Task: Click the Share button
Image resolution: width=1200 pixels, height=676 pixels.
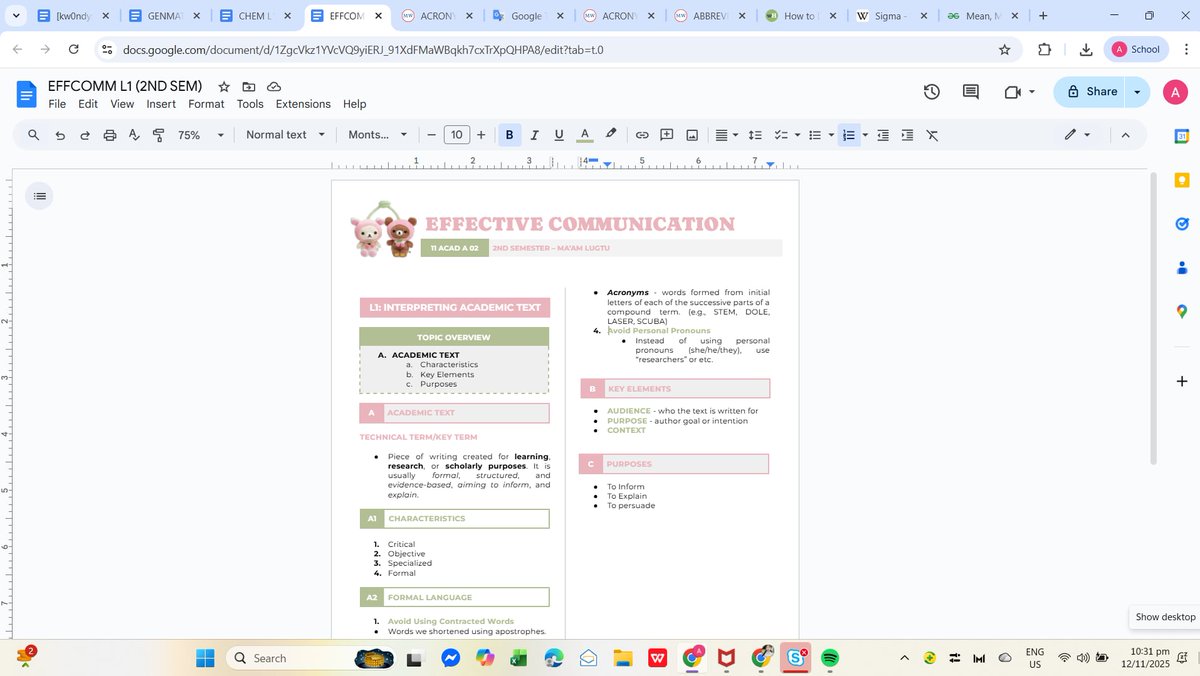Action: [x=1091, y=91]
